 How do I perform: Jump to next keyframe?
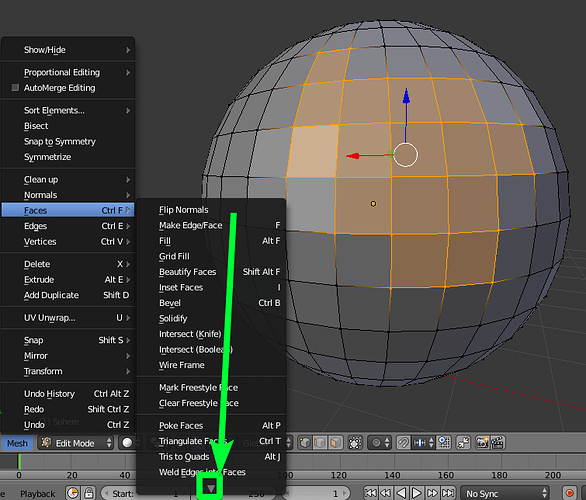point(432,493)
